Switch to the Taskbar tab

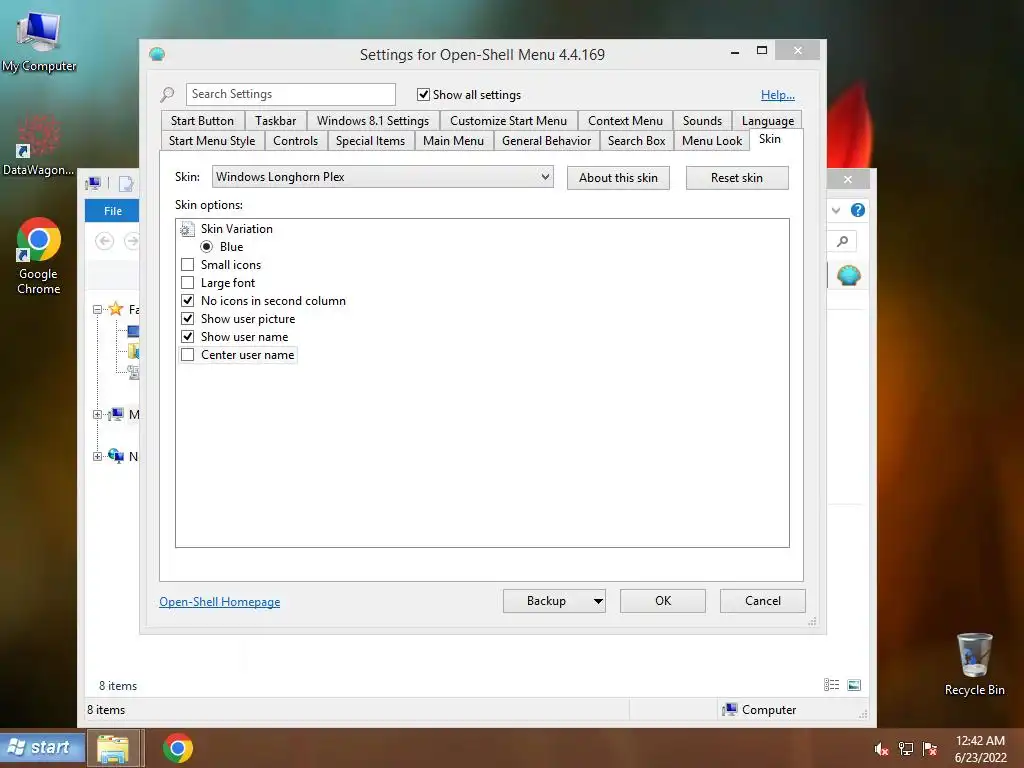pos(276,121)
